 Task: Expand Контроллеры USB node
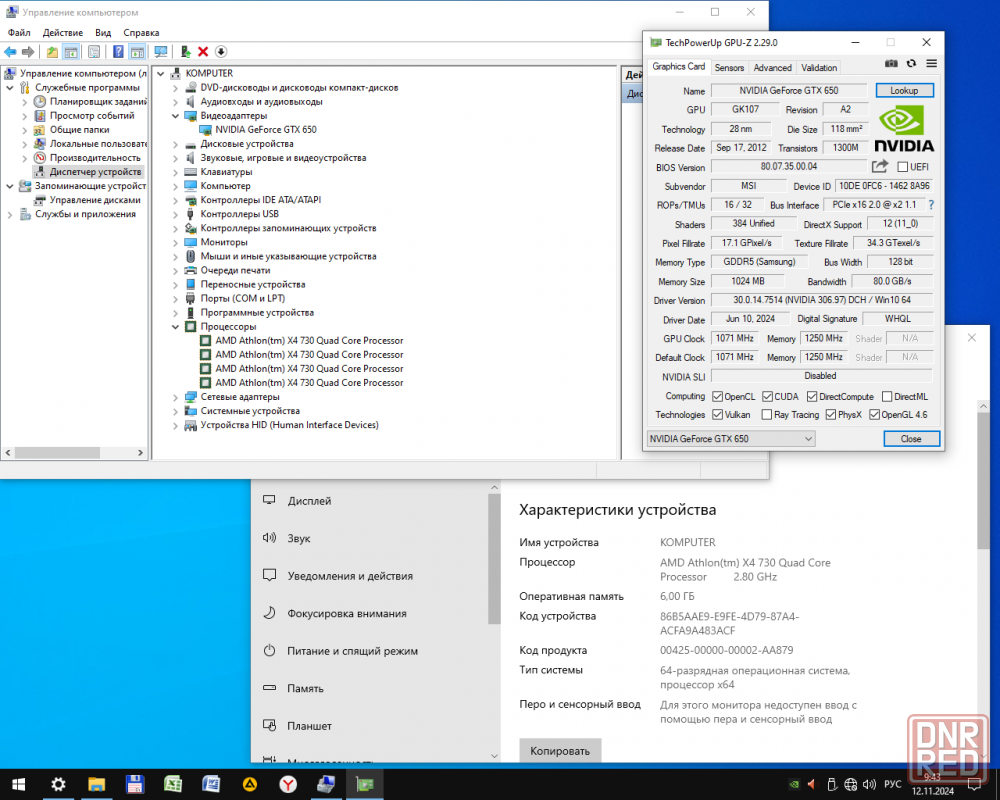pos(175,214)
